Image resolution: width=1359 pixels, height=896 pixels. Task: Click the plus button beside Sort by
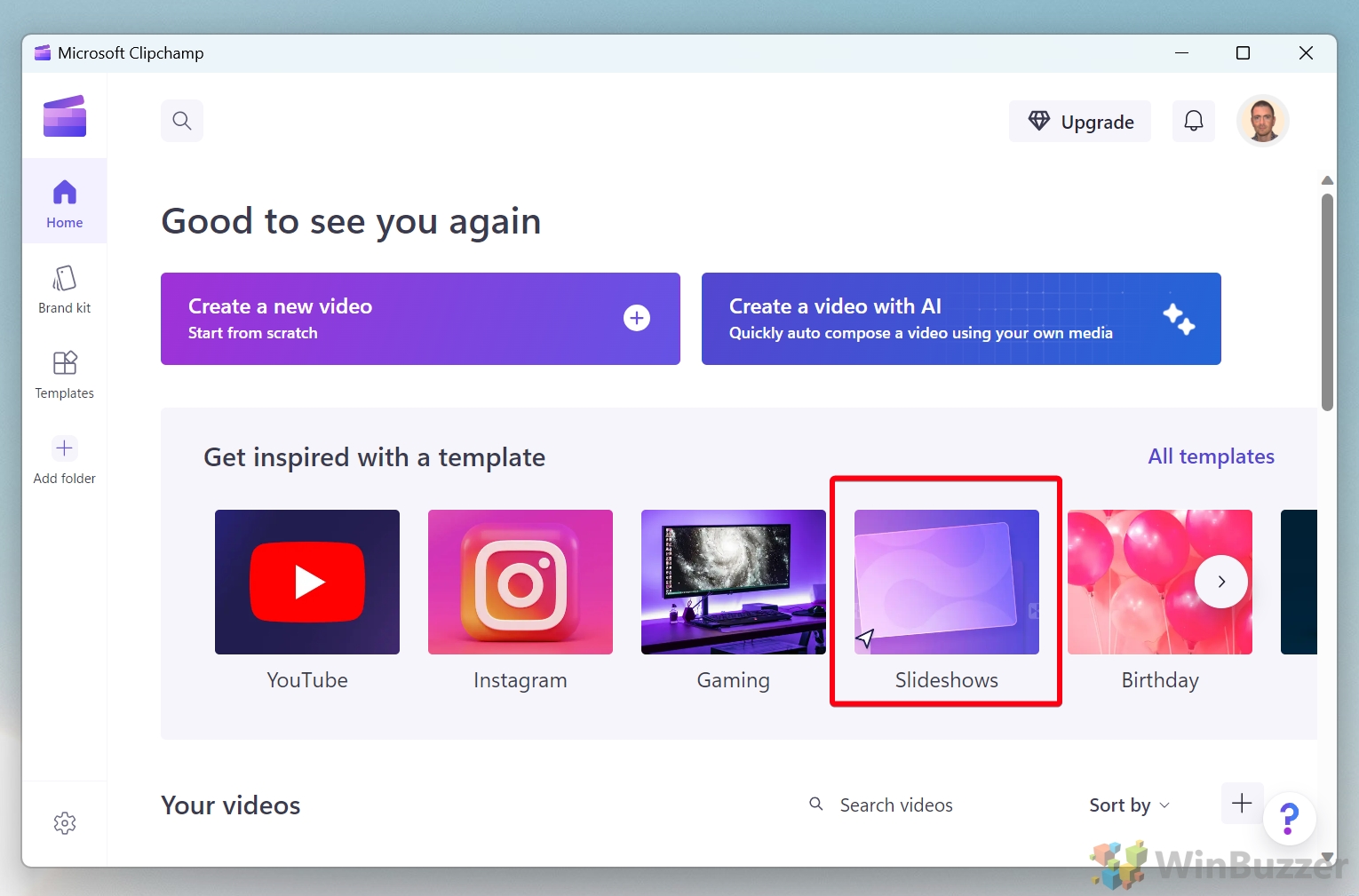(x=1242, y=804)
